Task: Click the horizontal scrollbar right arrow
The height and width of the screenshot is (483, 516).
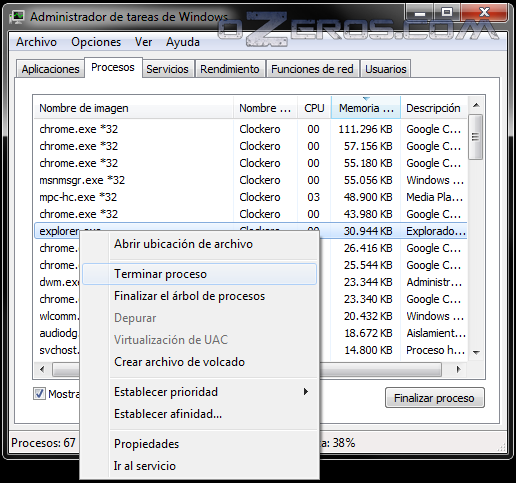Action: (459, 369)
